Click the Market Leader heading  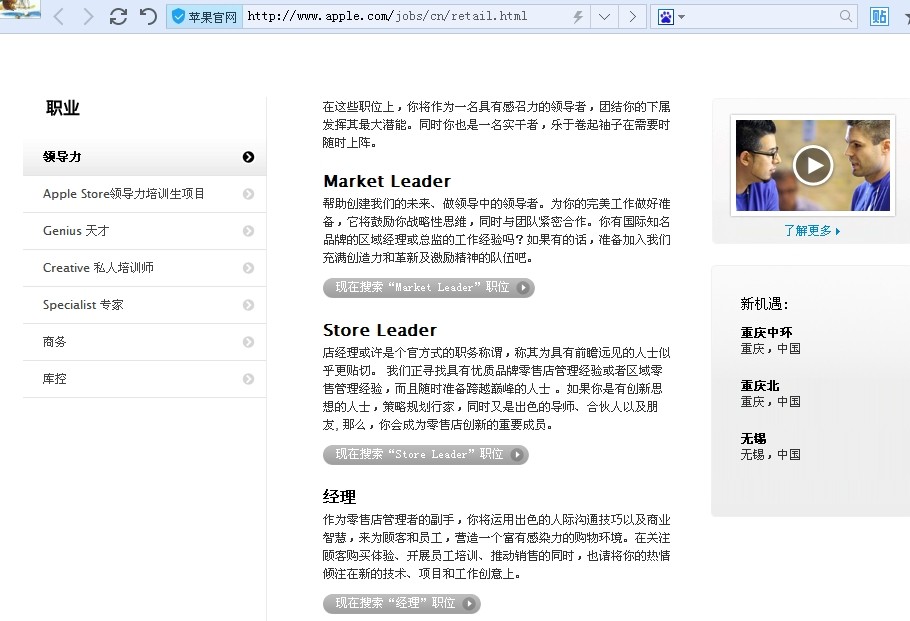coord(387,181)
